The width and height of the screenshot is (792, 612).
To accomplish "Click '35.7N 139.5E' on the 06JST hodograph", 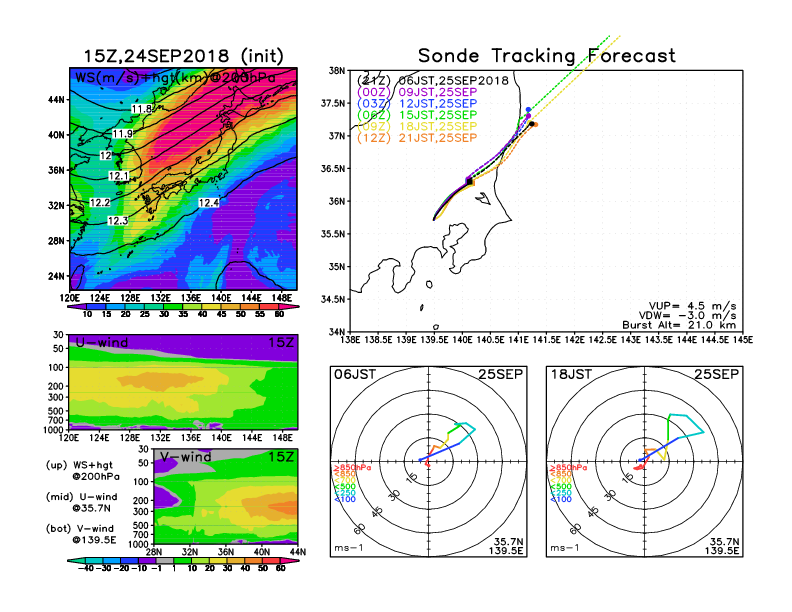I will [506, 546].
